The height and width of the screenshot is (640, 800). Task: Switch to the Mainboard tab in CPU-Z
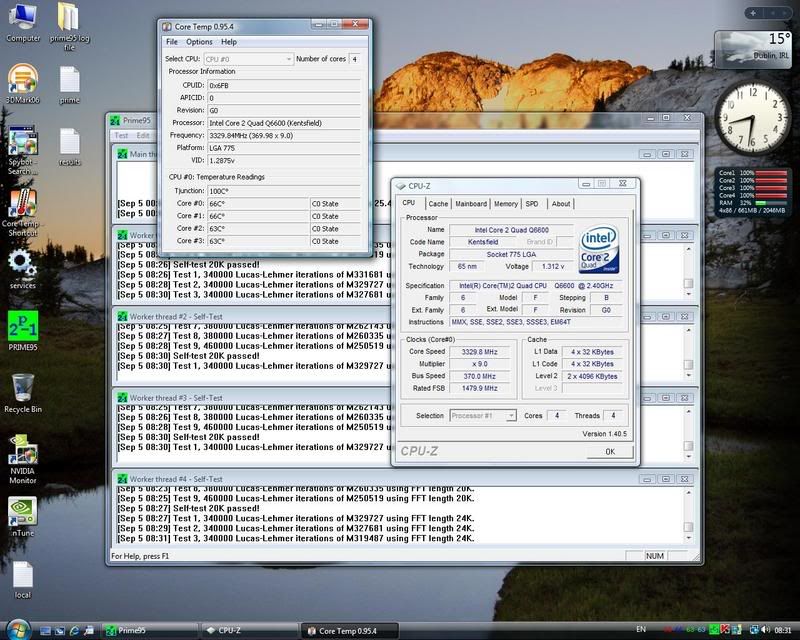(x=471, y=204)
